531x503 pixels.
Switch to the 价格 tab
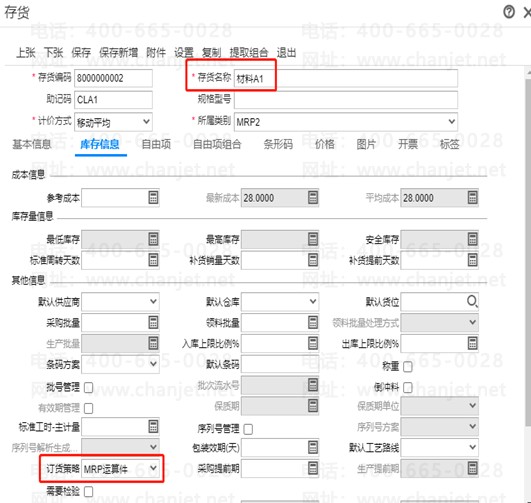click(x=325, y=144)
